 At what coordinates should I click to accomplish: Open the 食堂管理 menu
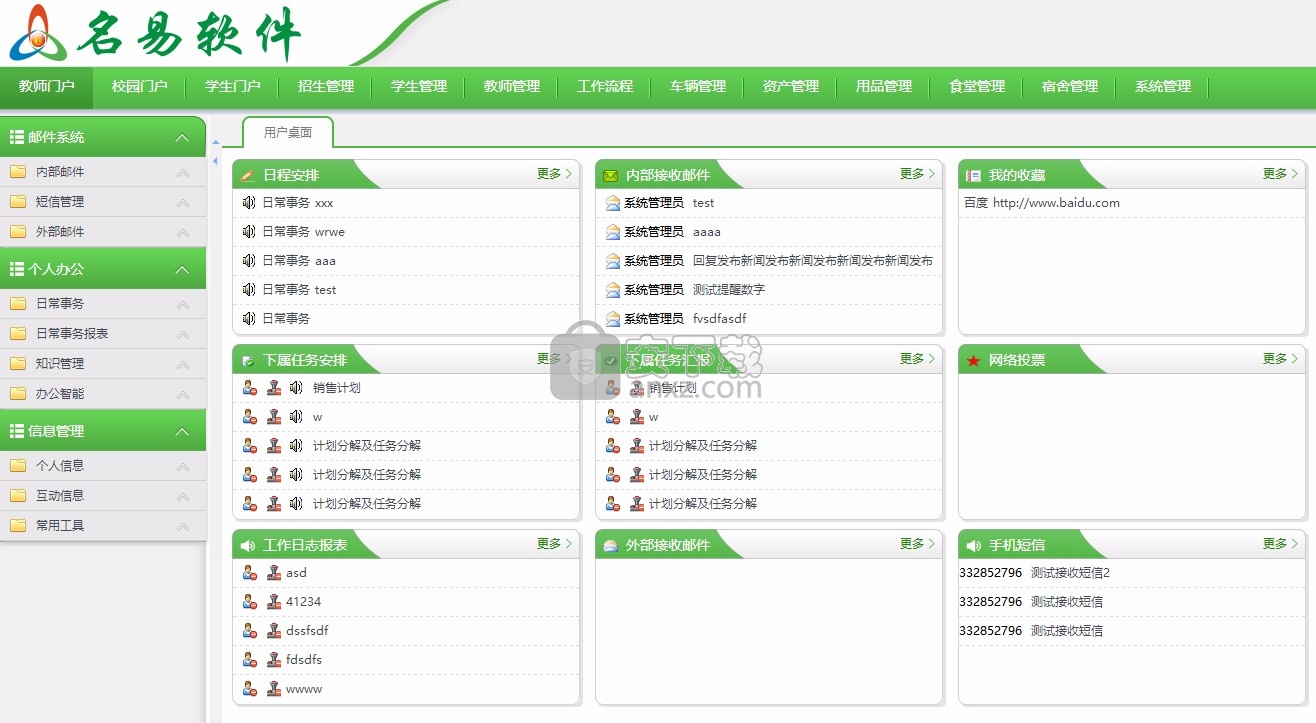tap(977, 87)
